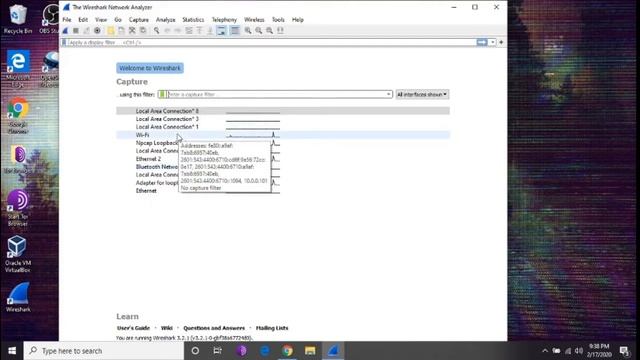640x360 pixels.
Task: Click the capture filter input field
Action: pyautogui.click(x=277, y=94)
